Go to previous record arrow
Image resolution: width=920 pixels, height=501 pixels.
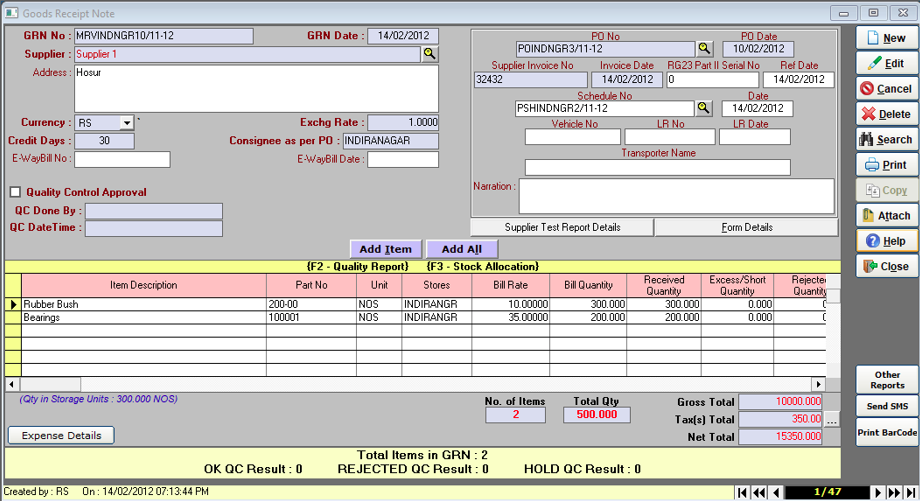[776, 493]
